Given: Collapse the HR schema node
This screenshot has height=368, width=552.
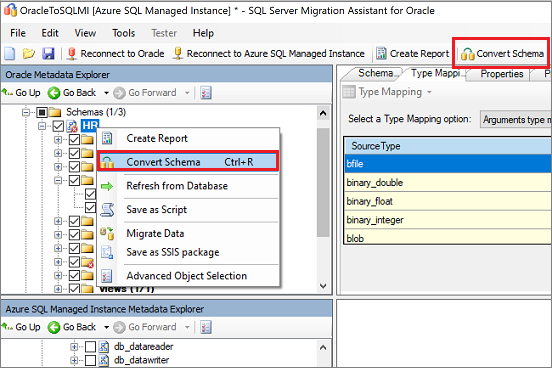Looking at the screenshot, I should [x=42, y=126].
